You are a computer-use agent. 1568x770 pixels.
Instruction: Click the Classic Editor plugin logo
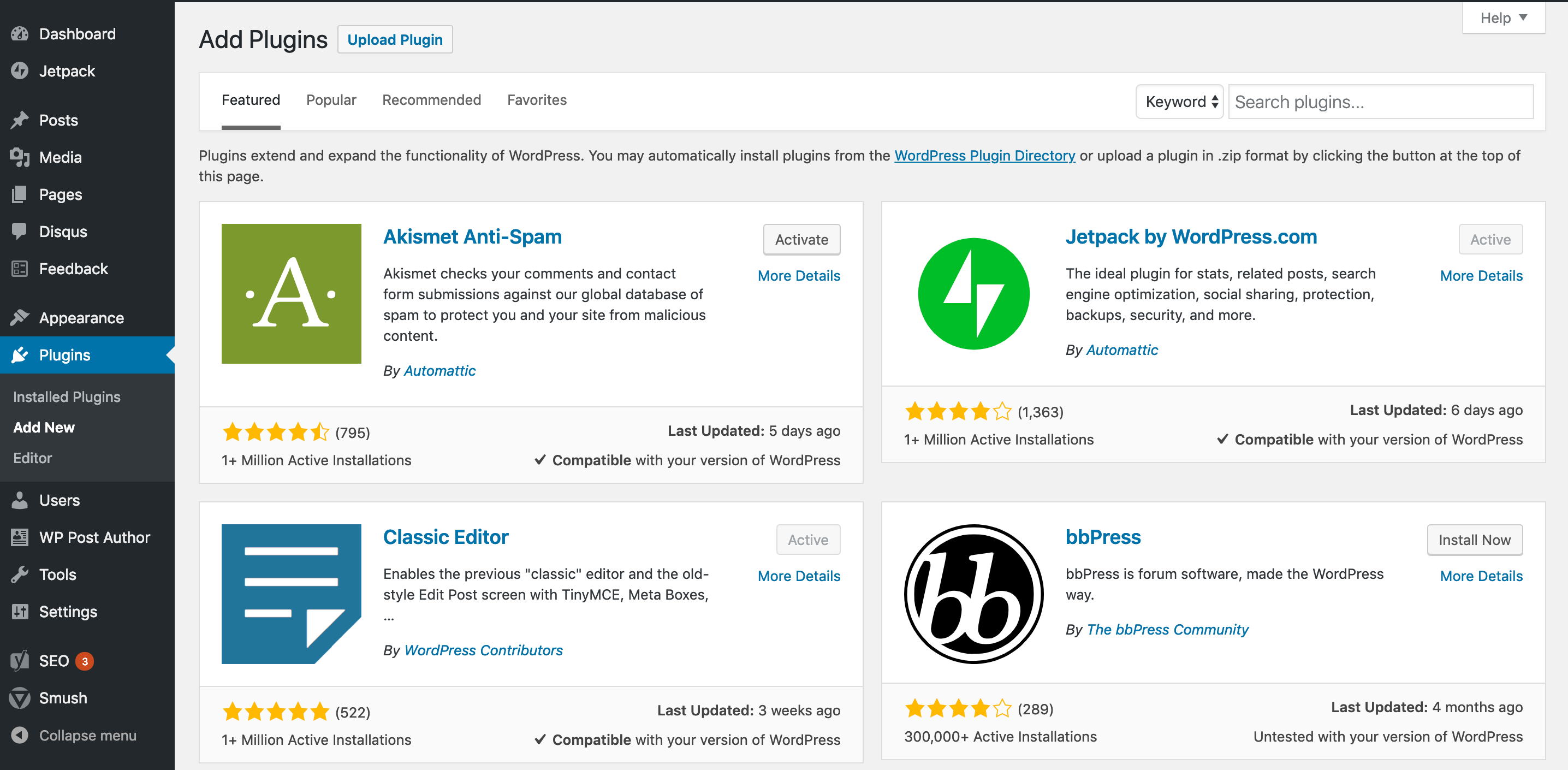click(x=291, y=594)
